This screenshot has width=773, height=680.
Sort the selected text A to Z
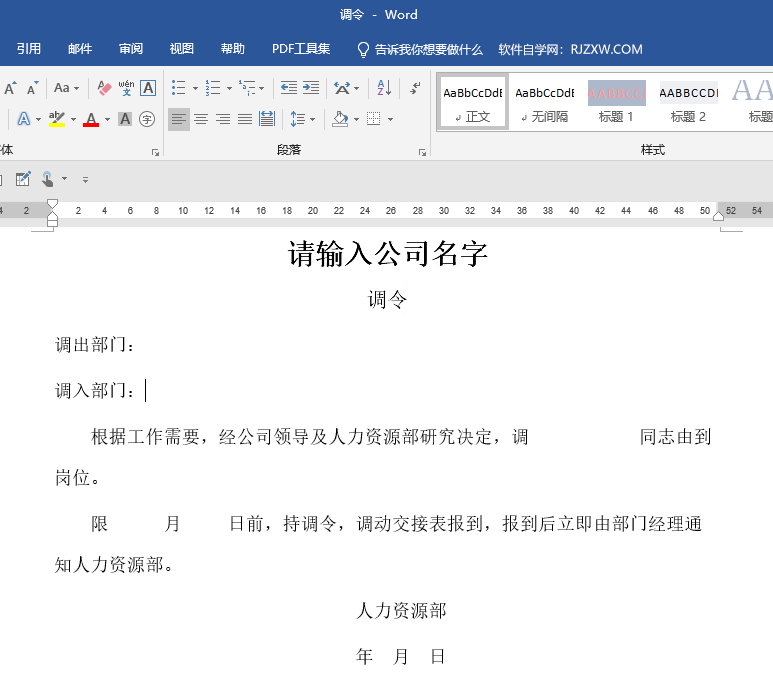[384, 88]
